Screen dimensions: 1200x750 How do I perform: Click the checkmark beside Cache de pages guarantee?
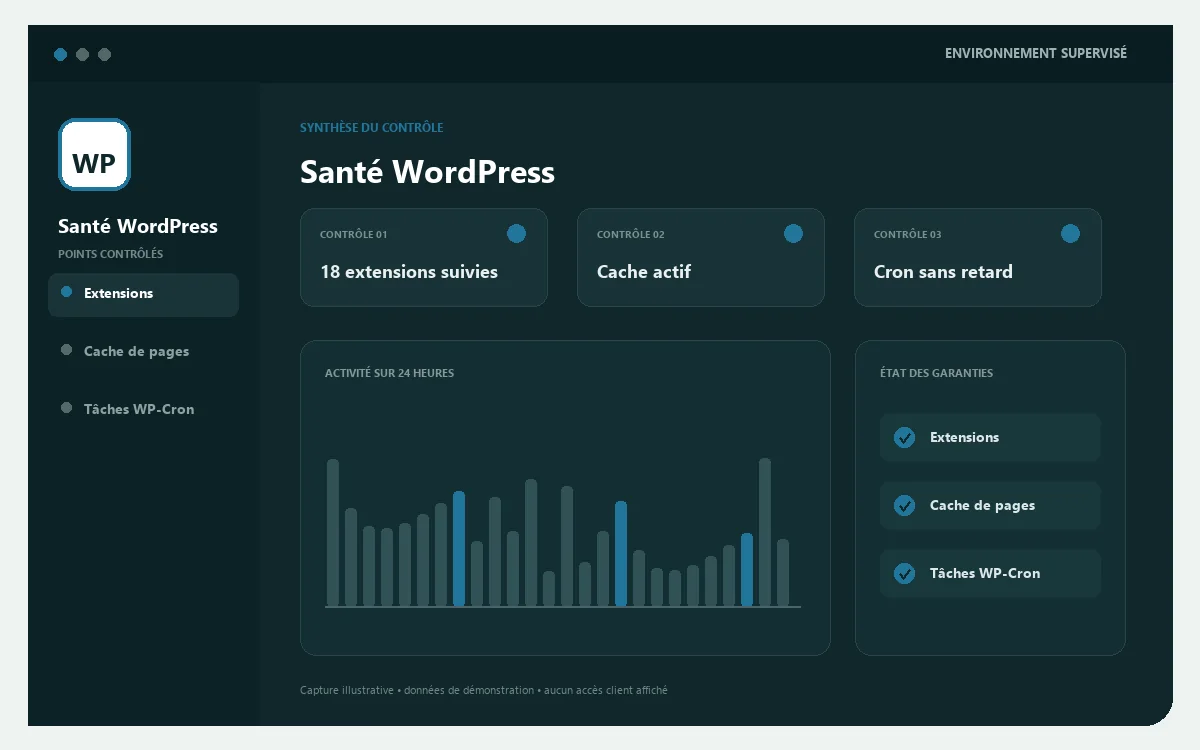tap(904, 505)
